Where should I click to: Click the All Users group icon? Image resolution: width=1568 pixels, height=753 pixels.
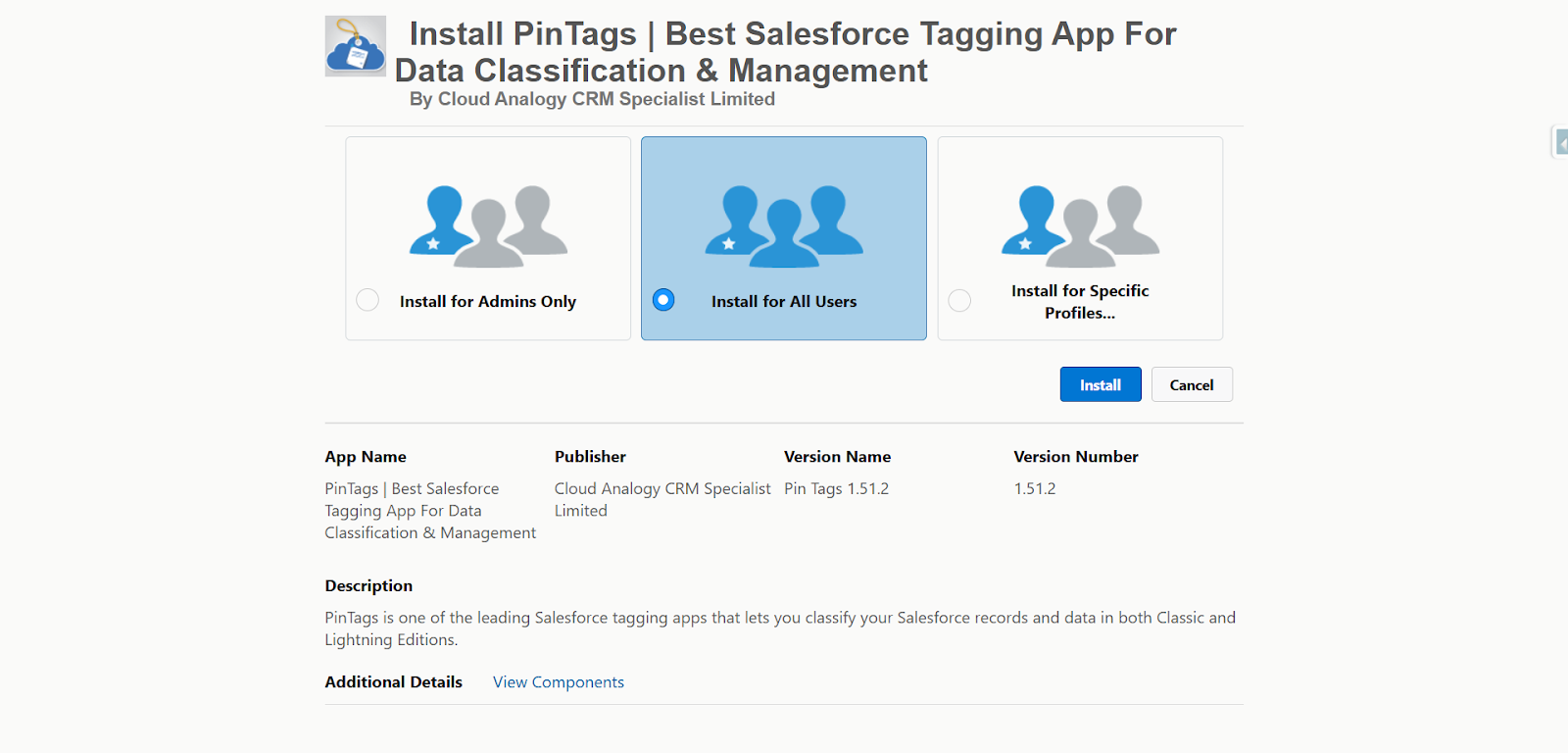784,226
